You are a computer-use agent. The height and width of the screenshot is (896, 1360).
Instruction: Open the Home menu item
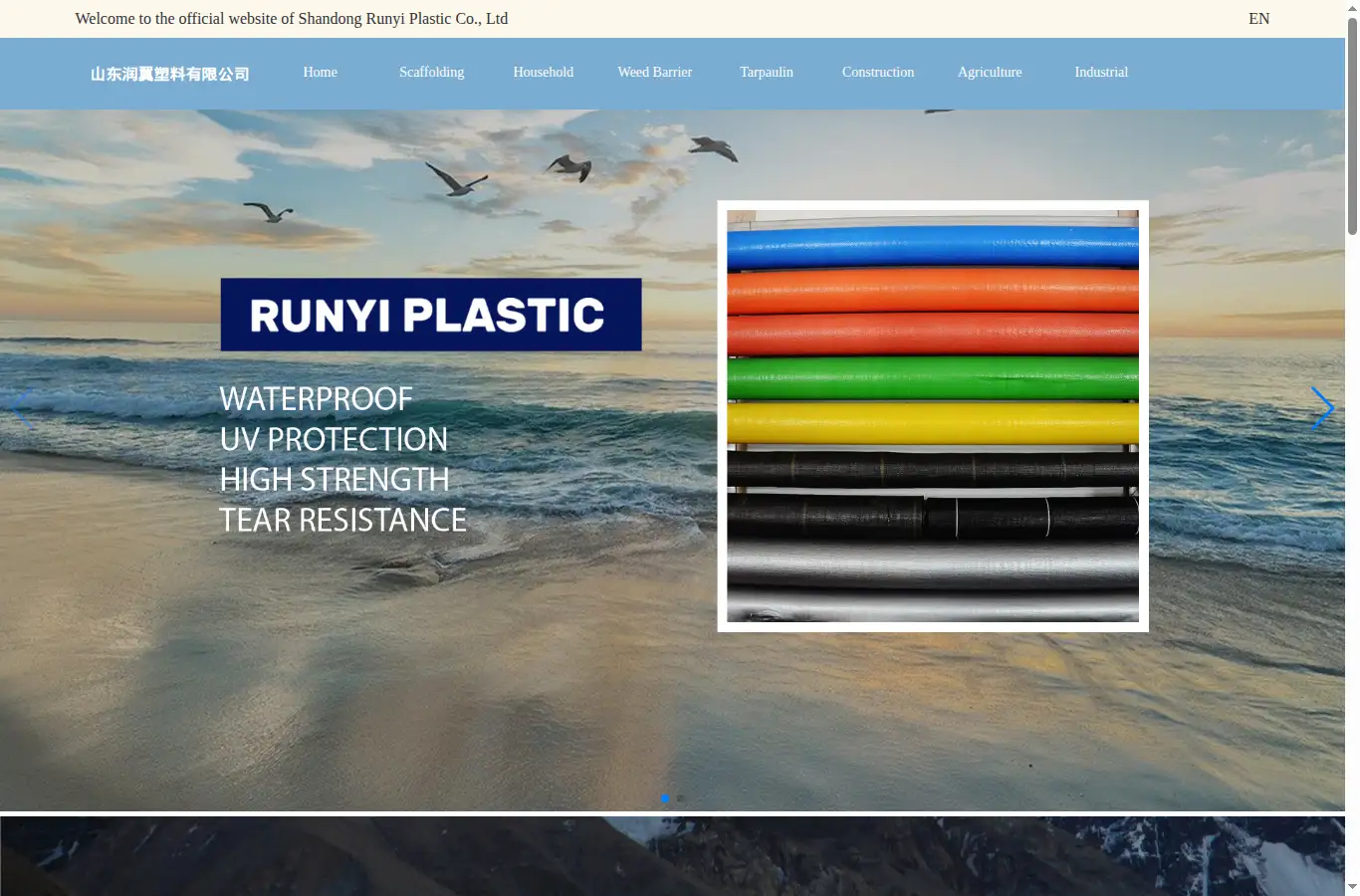point(320,73)
